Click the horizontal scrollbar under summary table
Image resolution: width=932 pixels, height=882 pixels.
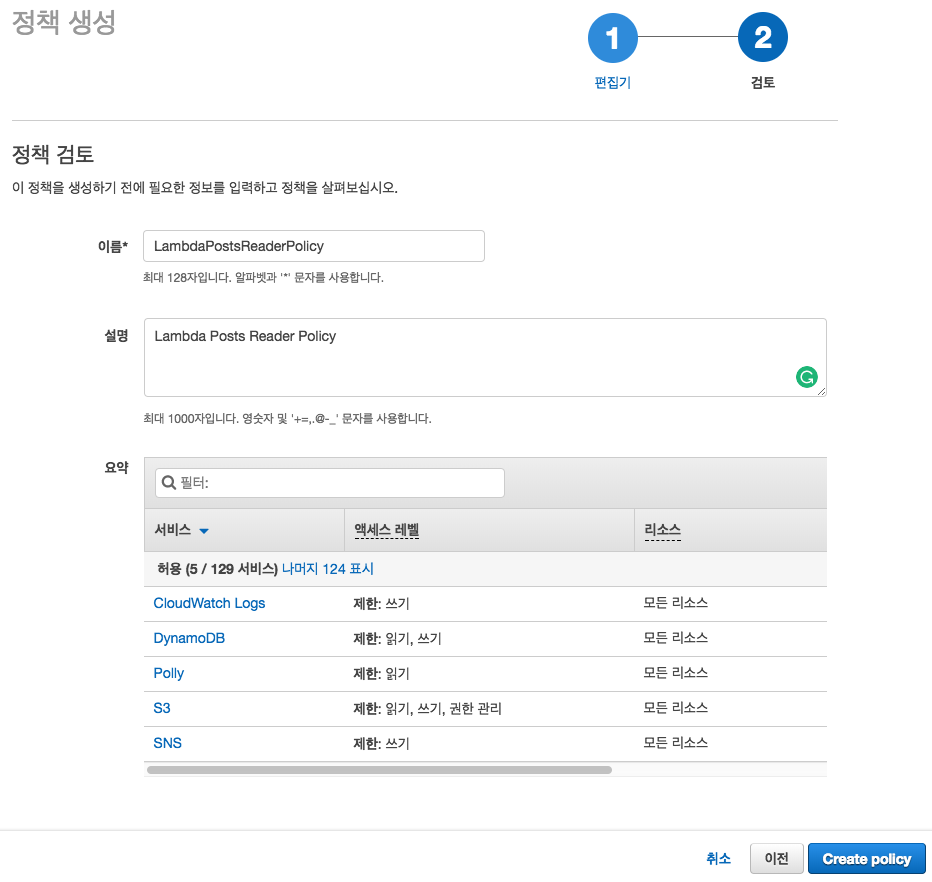[x=379, y=770]
